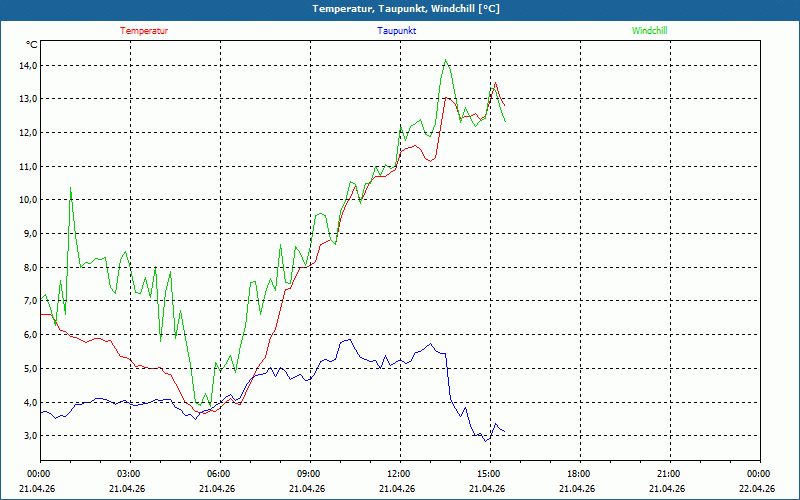Click the end point of blue Taupunkt line
800x500 pixels.
(x=505, y=432)
